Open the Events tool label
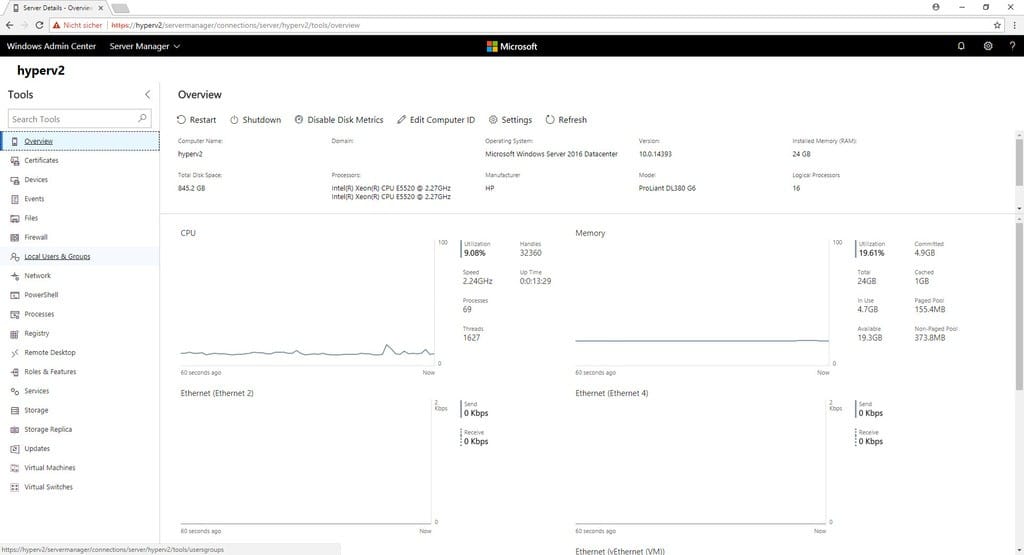 click(x=34, y=199)
